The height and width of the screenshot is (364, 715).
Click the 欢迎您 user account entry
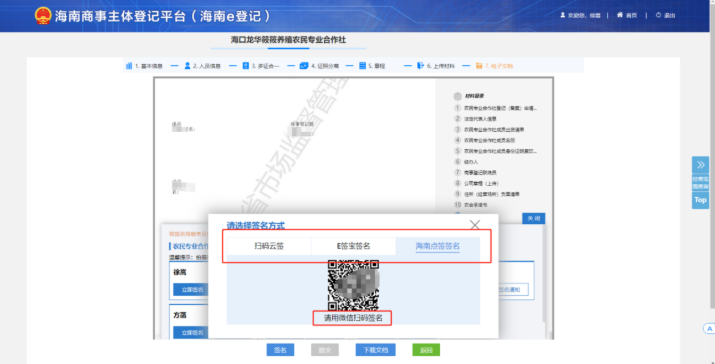pyautogui.click(x=580, y=16)
